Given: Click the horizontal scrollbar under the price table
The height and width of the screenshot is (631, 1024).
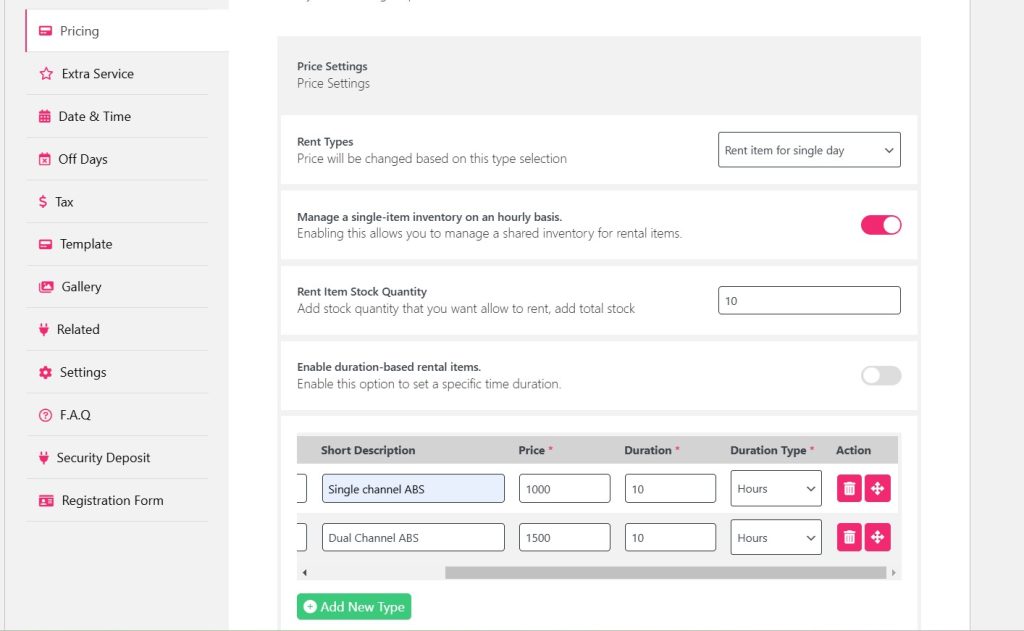Looking at the screenshot, I should click(665, 573).
